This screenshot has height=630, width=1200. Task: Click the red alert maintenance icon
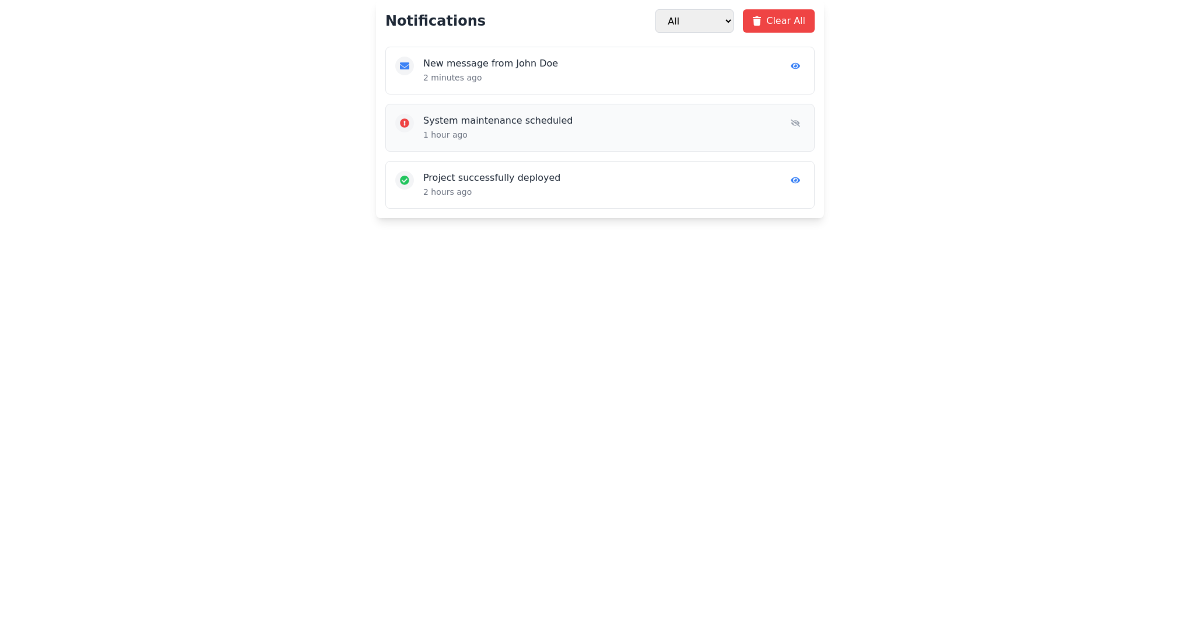click(x=404, y=123)
